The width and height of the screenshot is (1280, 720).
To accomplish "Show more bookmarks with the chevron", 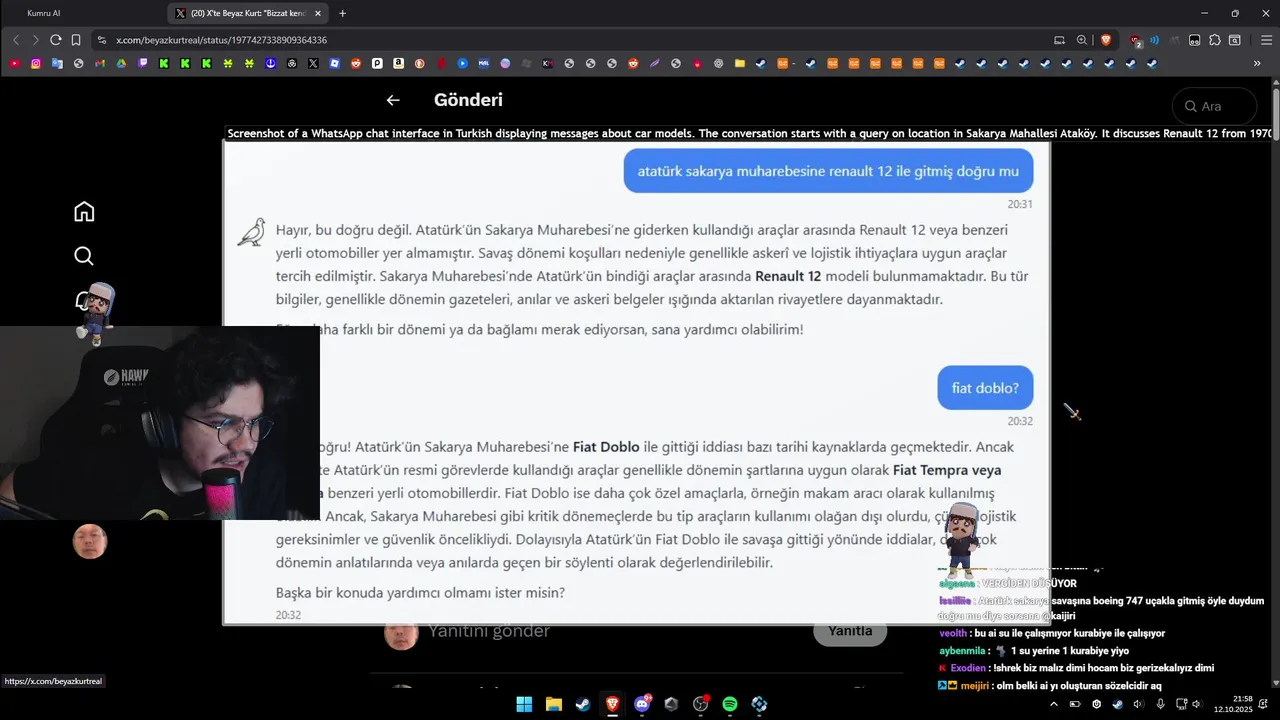I will click(1257, 63).
